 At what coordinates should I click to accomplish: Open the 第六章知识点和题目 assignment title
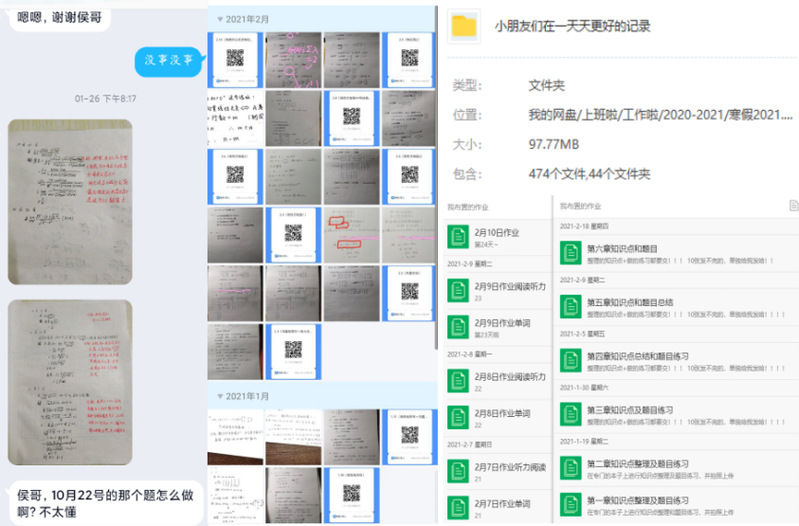(x=622, y=249)
